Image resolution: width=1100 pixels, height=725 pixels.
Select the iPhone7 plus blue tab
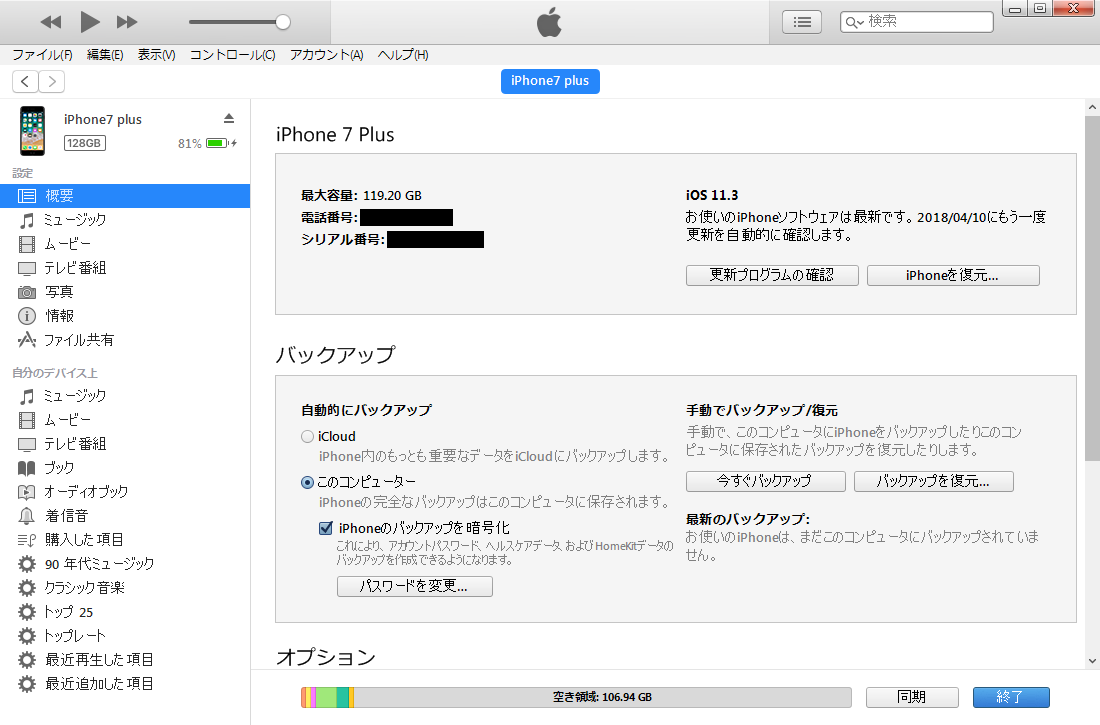point(550,81)
